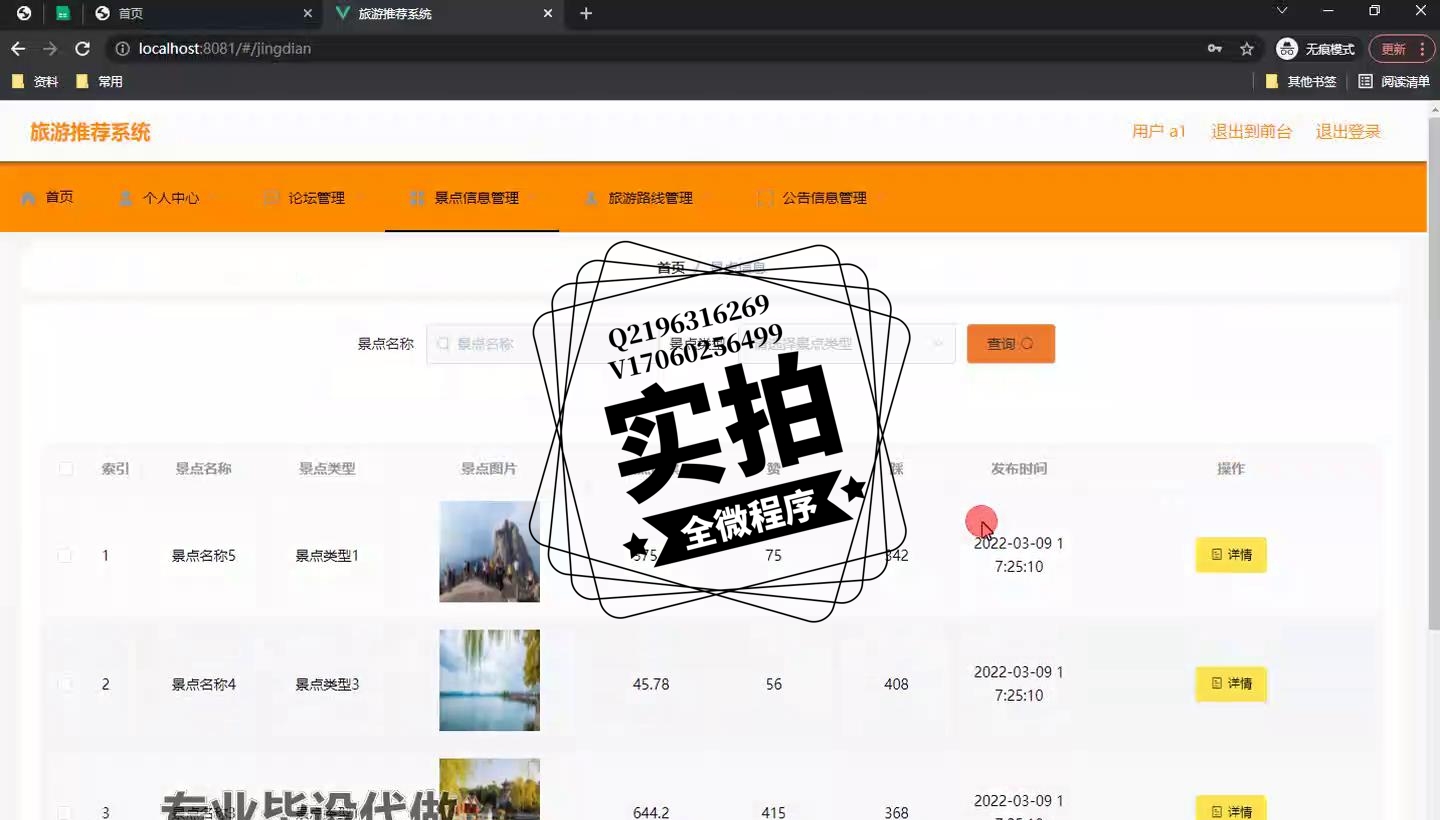Click the 45.78 price cell

tap(651, 685)
